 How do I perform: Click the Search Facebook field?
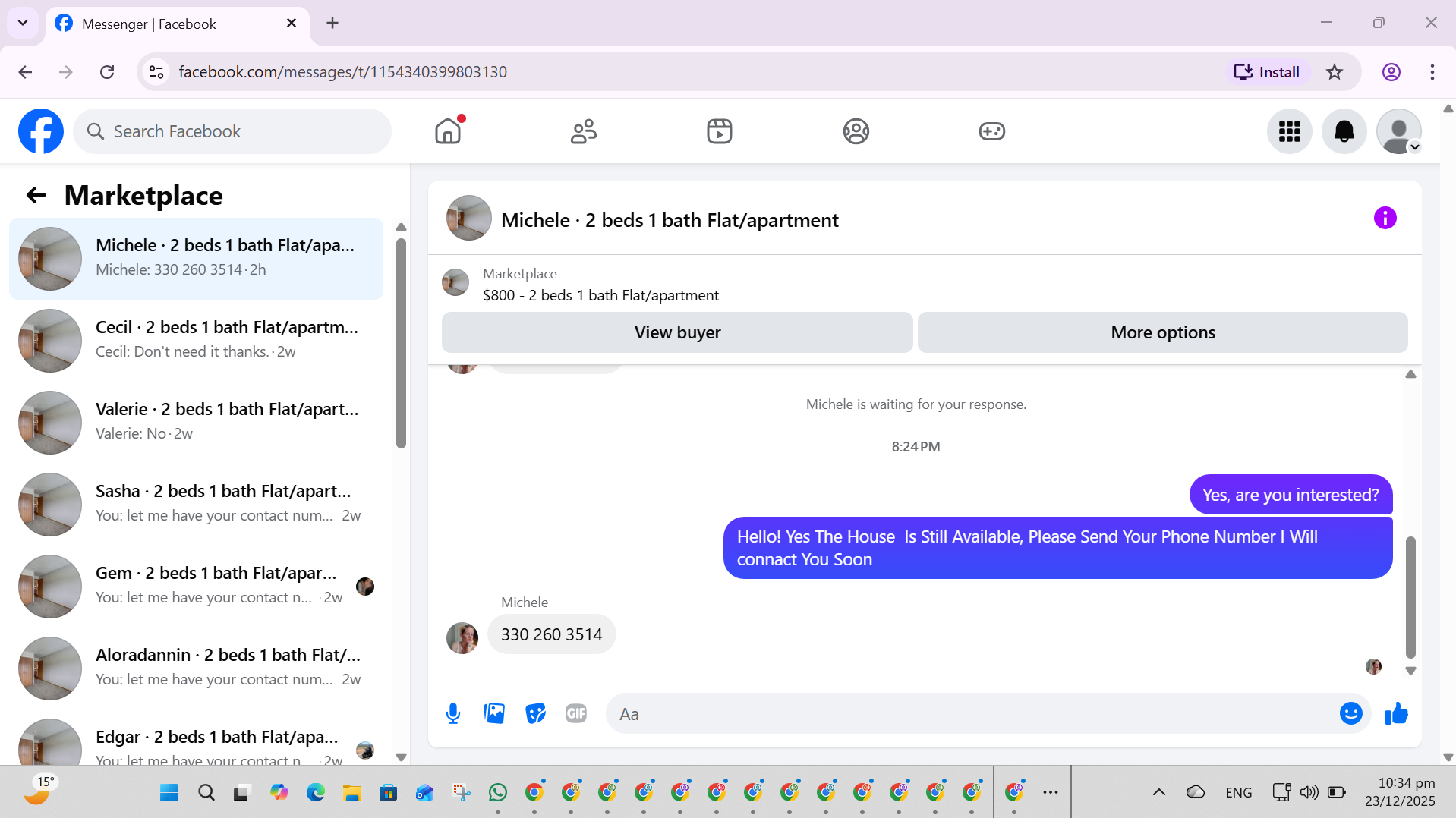tap(232, 131)
